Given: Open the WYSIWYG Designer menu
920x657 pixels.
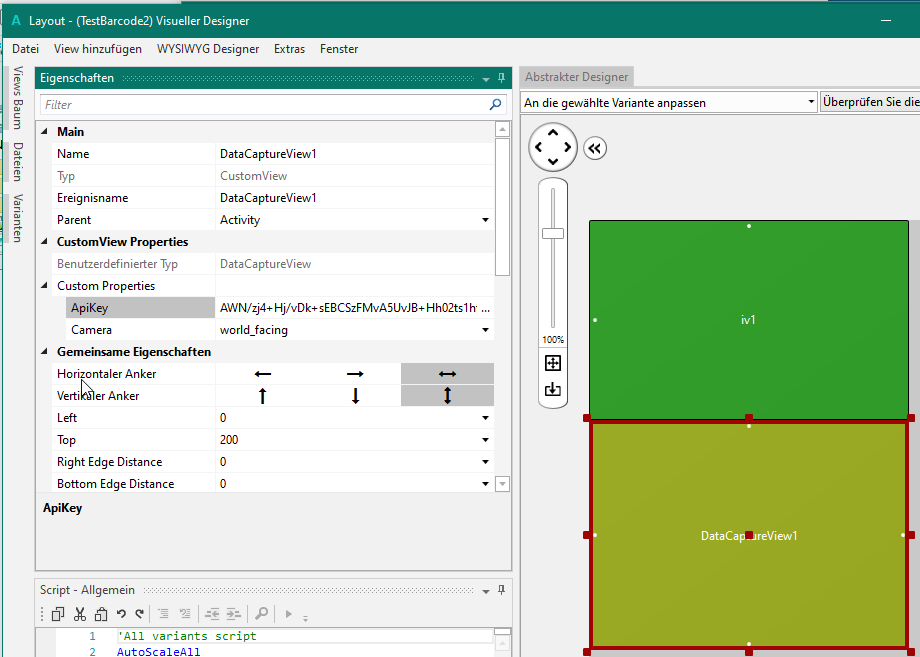Looking at the screenshot, I should (208, 49).
